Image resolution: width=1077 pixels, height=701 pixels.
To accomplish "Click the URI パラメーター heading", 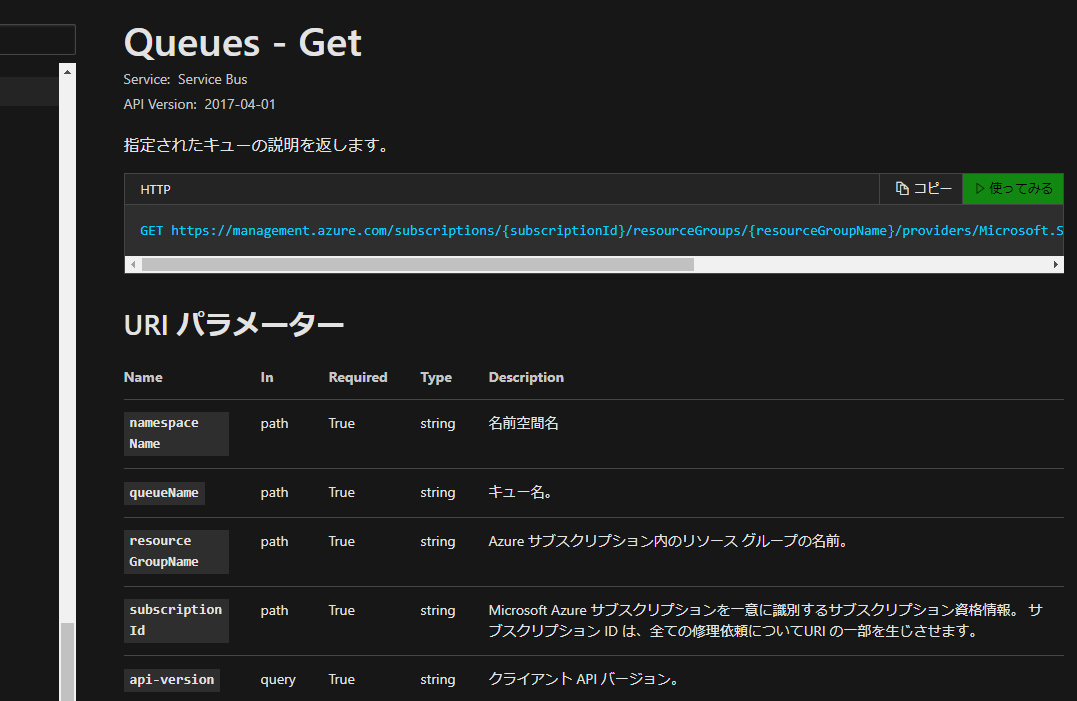I will 234,324.
